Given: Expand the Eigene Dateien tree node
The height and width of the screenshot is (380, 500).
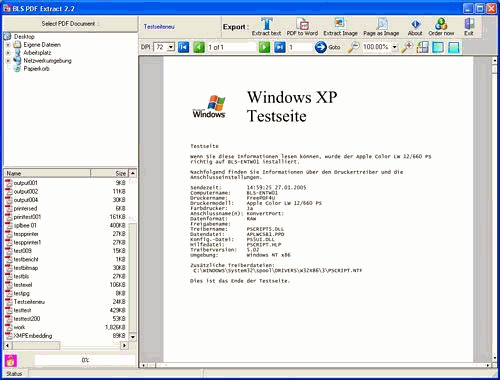Looking at the screenshot, I should (x=8, y=44).
